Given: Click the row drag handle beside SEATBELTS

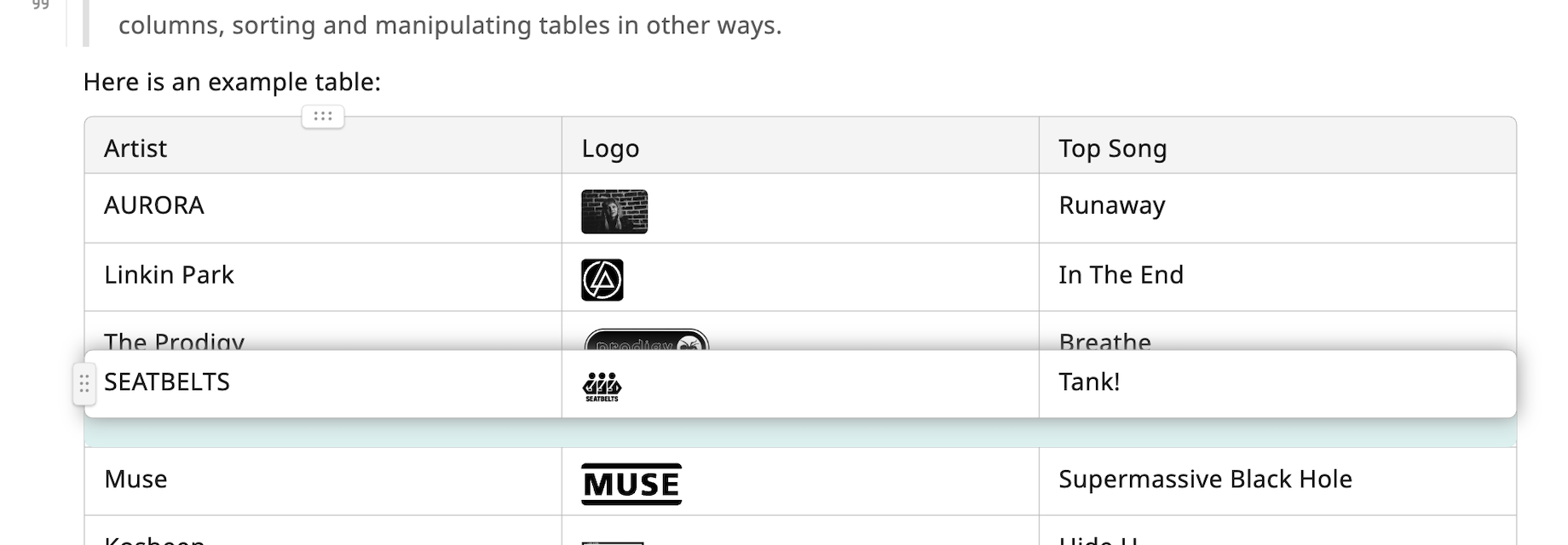Looking at the screenshot, I should (x=84, y=384).
